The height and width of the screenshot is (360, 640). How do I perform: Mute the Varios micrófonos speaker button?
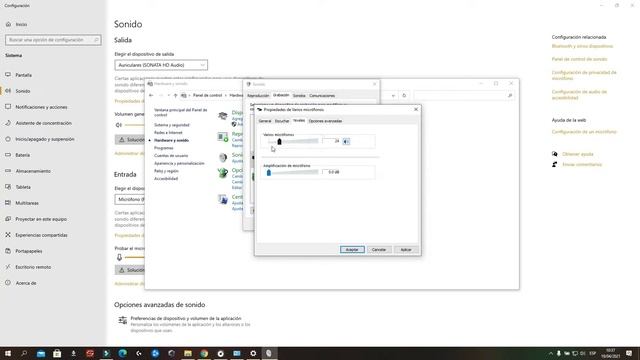(x=346, y=141)
